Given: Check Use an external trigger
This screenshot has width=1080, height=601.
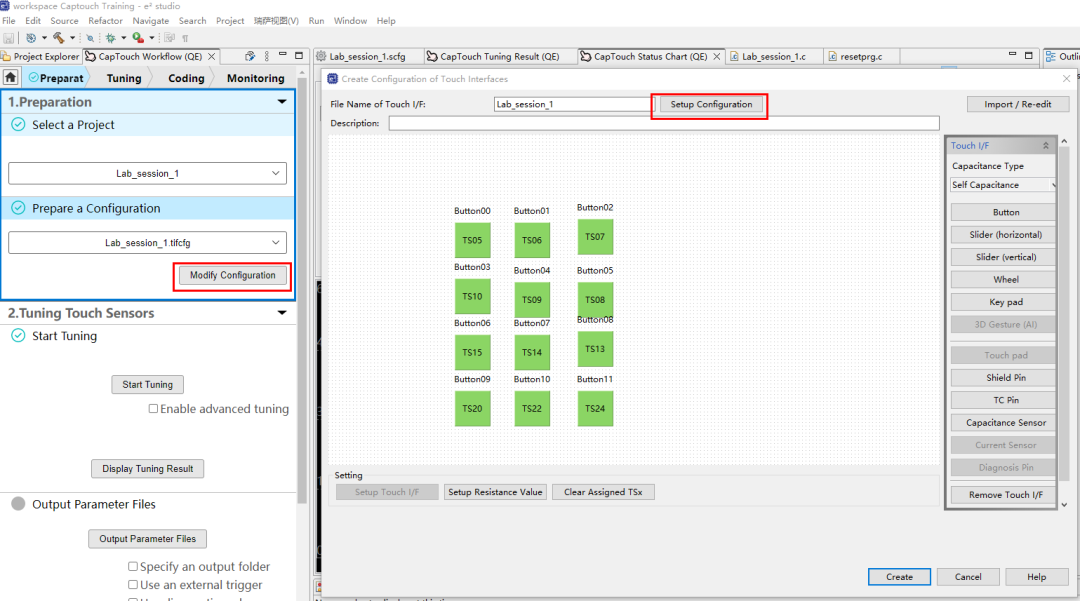Looking at the screenshot, I should pos(132,584).
